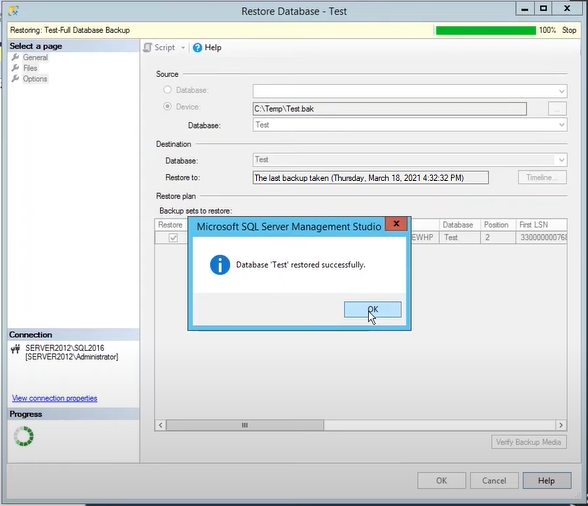
Task: Open the source Database combo box arrow
Action: click(561, 91)
